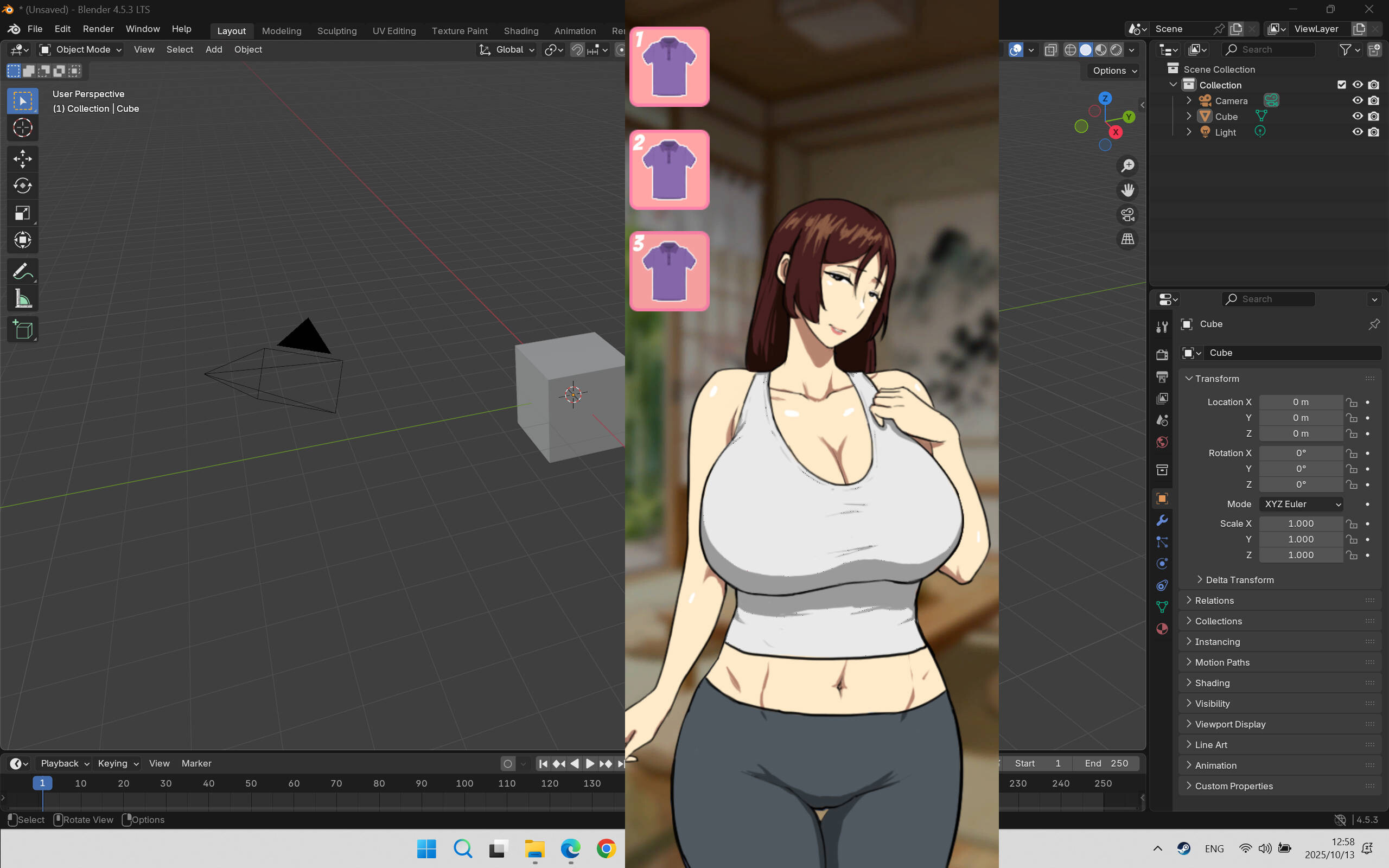Screen dimensions: 1389x868
Task: Switch viewport to camera view
Action: [1127, 215]
